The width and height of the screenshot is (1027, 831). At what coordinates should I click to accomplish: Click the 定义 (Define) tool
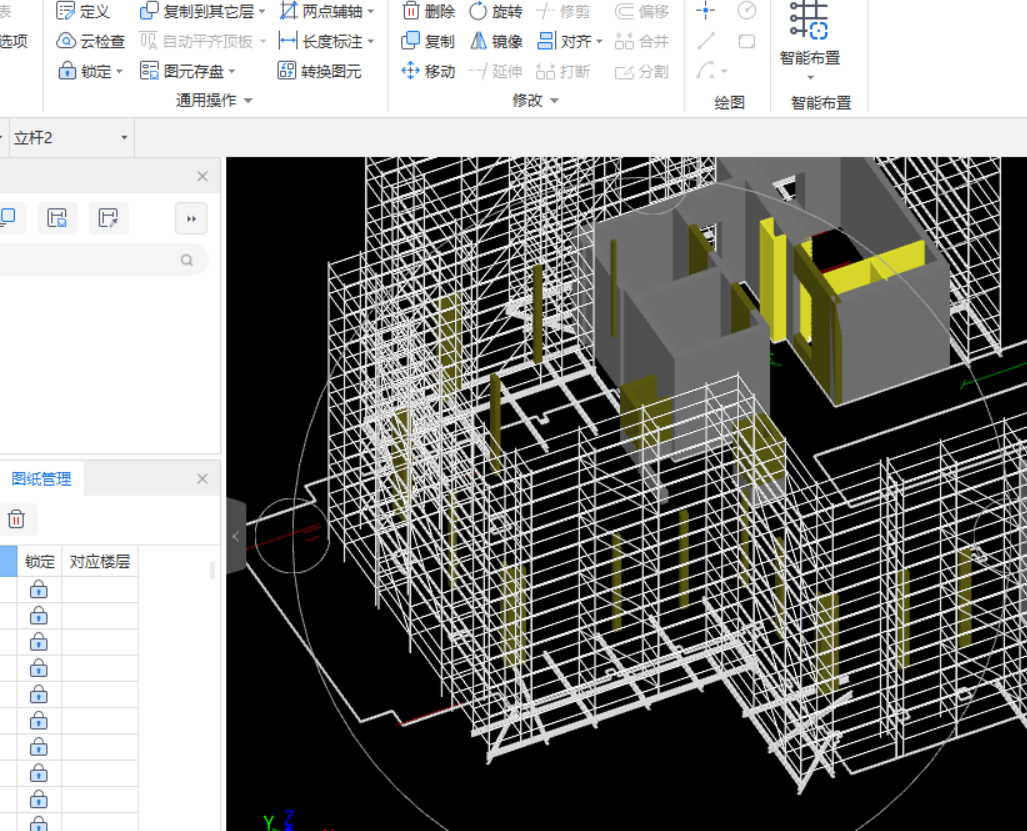coord(83,11)
